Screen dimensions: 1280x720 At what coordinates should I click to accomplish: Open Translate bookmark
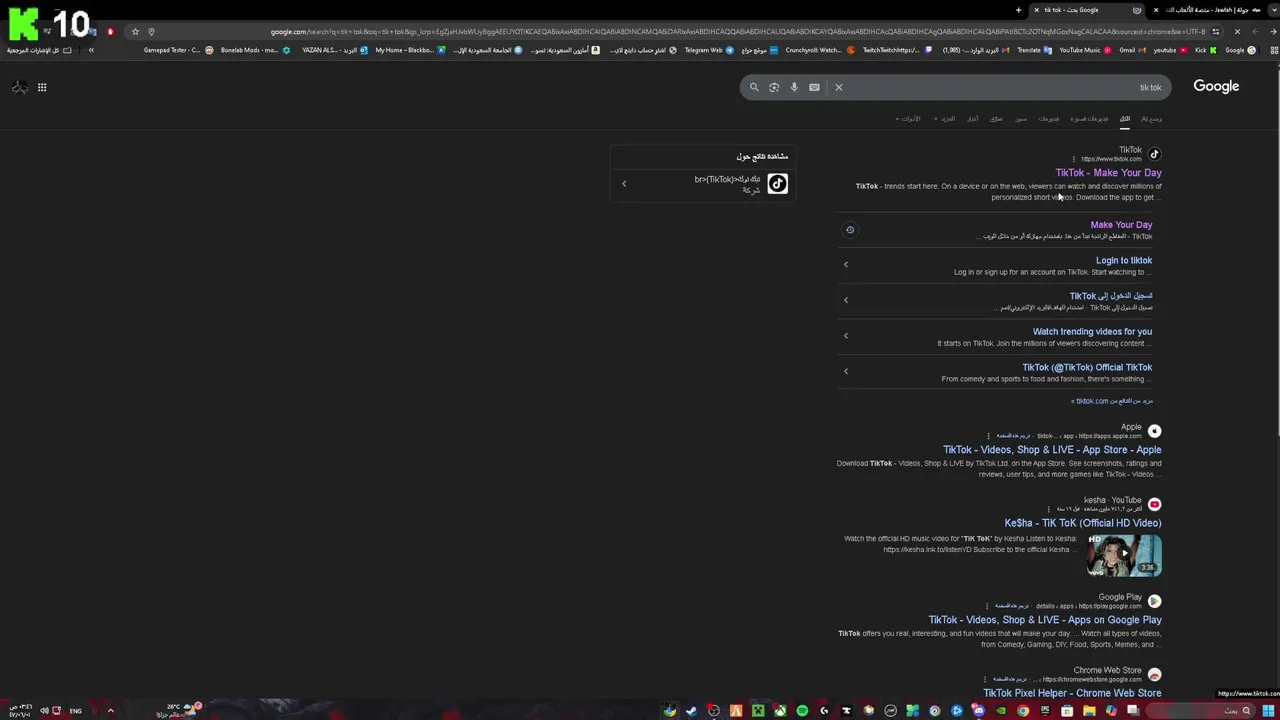click(x=1035, y=50)
